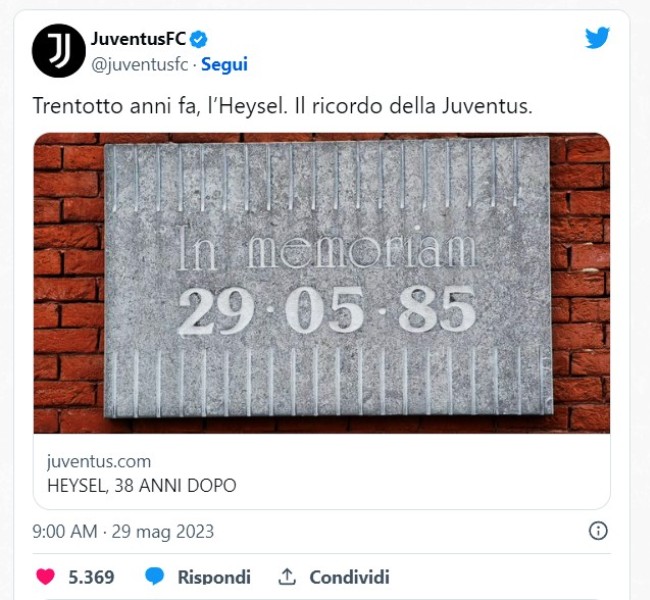Viewport: 650px width, 600px height.
Task: Click the Condividi share label
Action: pos(349,577)
